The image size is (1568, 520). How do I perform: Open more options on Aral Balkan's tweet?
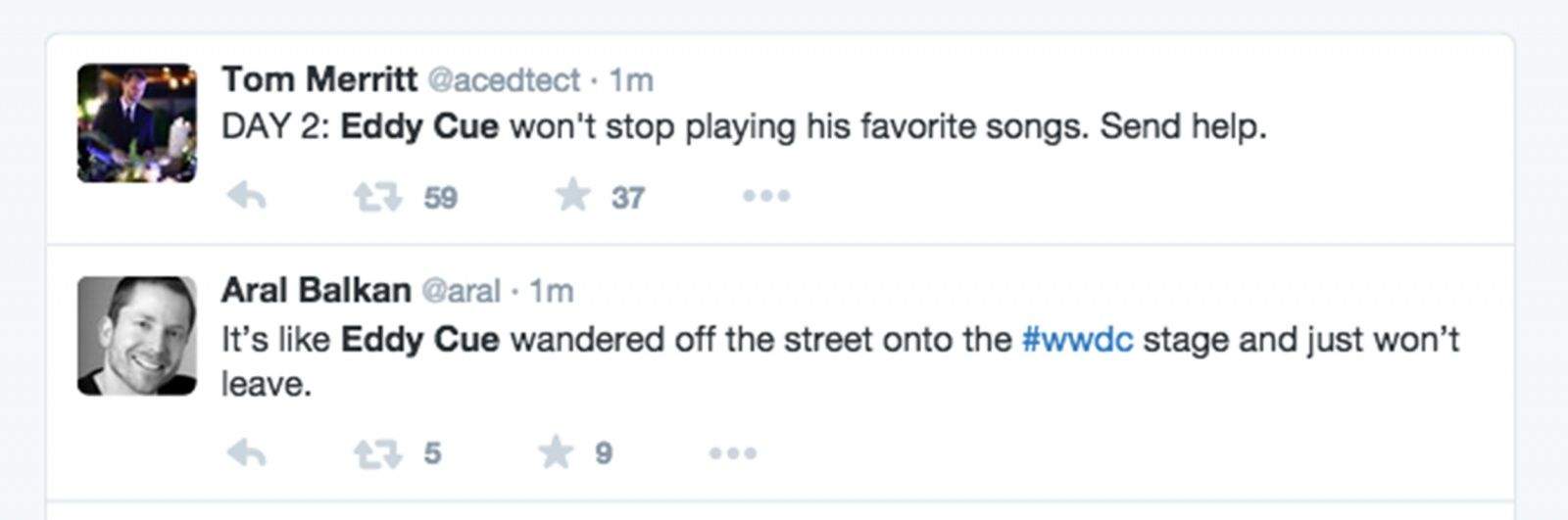click(x=733, y=452)
